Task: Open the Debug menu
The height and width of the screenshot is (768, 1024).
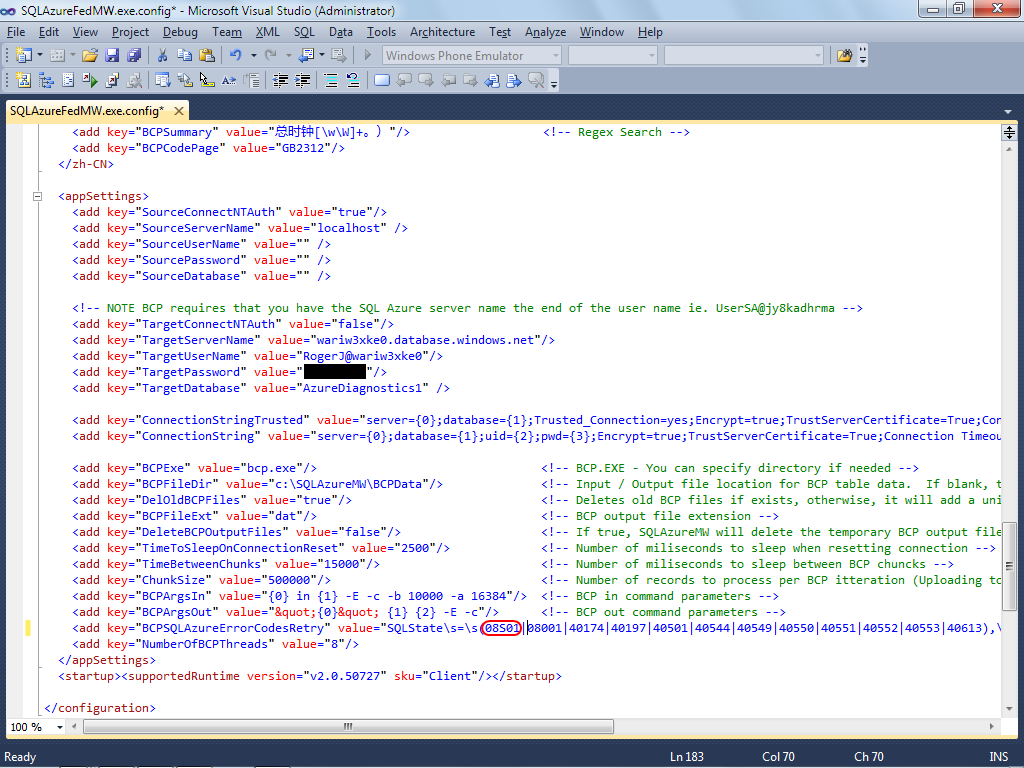Action: (180, 32)
